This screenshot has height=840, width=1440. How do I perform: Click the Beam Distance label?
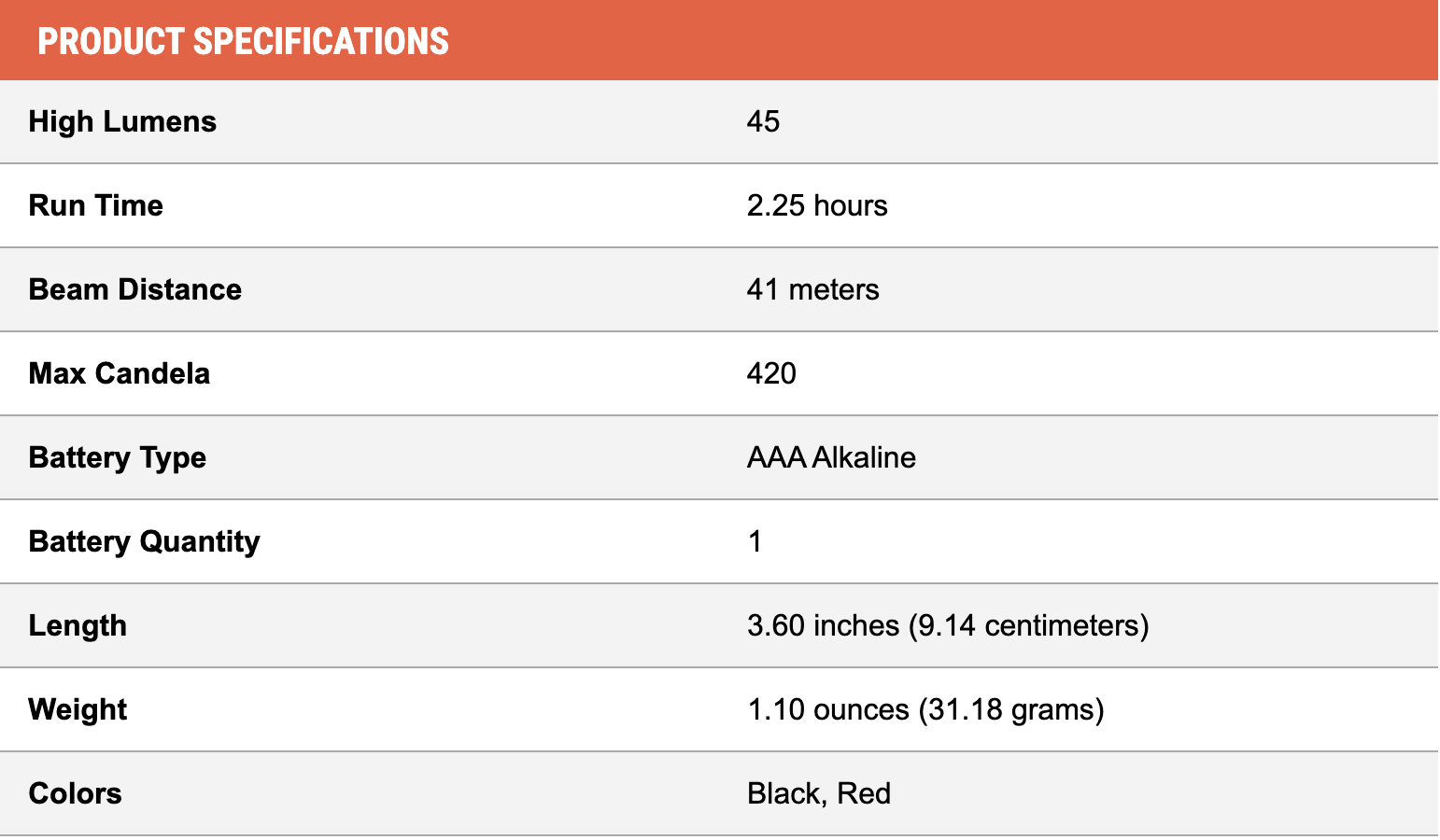pyautogui.click(x=134, y=289)
